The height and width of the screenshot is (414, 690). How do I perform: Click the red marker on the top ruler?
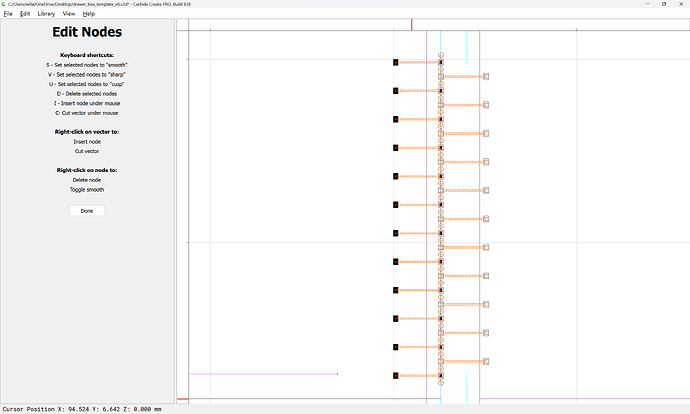[x=411, y=24]
